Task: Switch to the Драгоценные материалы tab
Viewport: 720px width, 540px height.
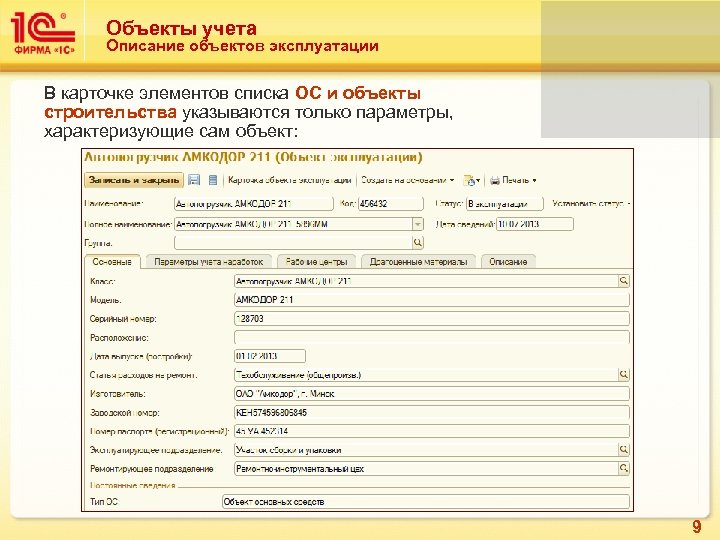Action: point(418,262)
